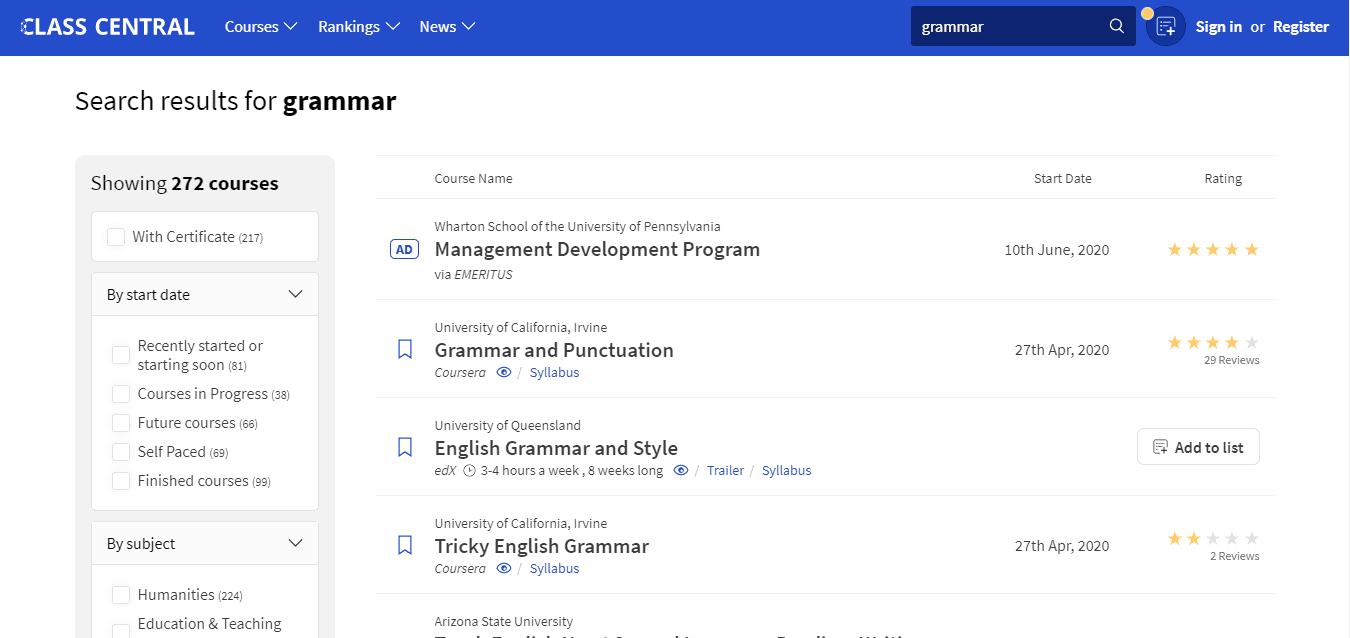This screenshot has width=1350, height=638.
Task: Click the Course Name column header
Action: coord(473,178)
